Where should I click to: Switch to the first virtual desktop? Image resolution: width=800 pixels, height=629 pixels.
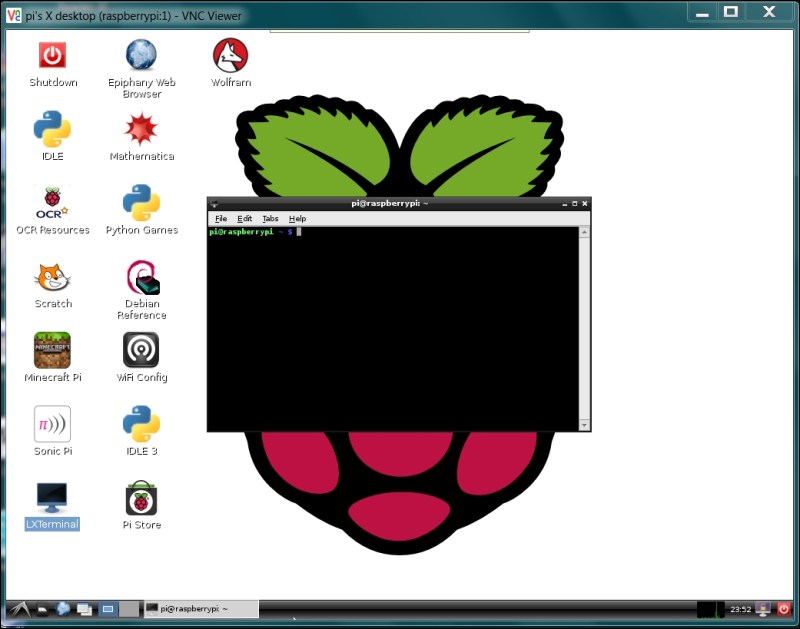108,609
